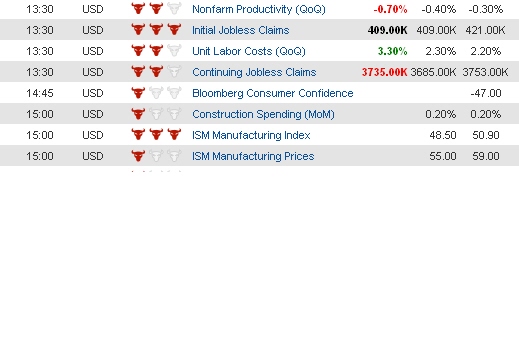Open the ISM Manufacturing Prices link
Image resolution: width=519 pixels, height=360 pixels.
[x=253, y=156]
